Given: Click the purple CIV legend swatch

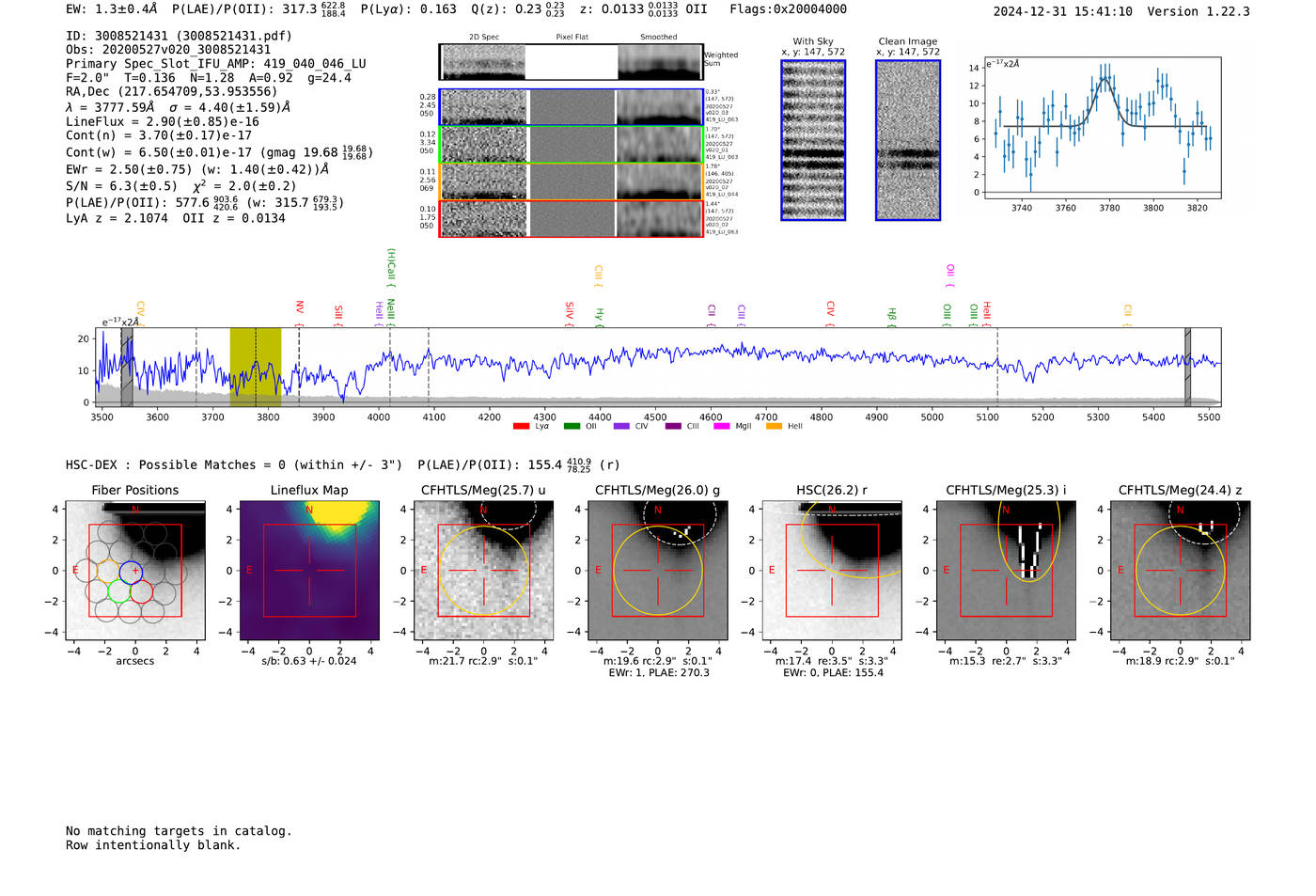Looking at the screenshot, I should click(x=621, y=427).
